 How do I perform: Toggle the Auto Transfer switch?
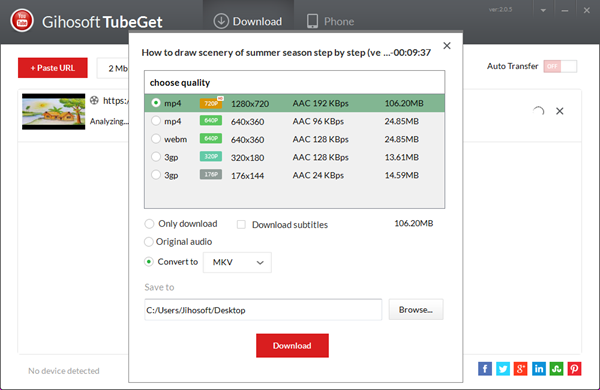point(560,66)
